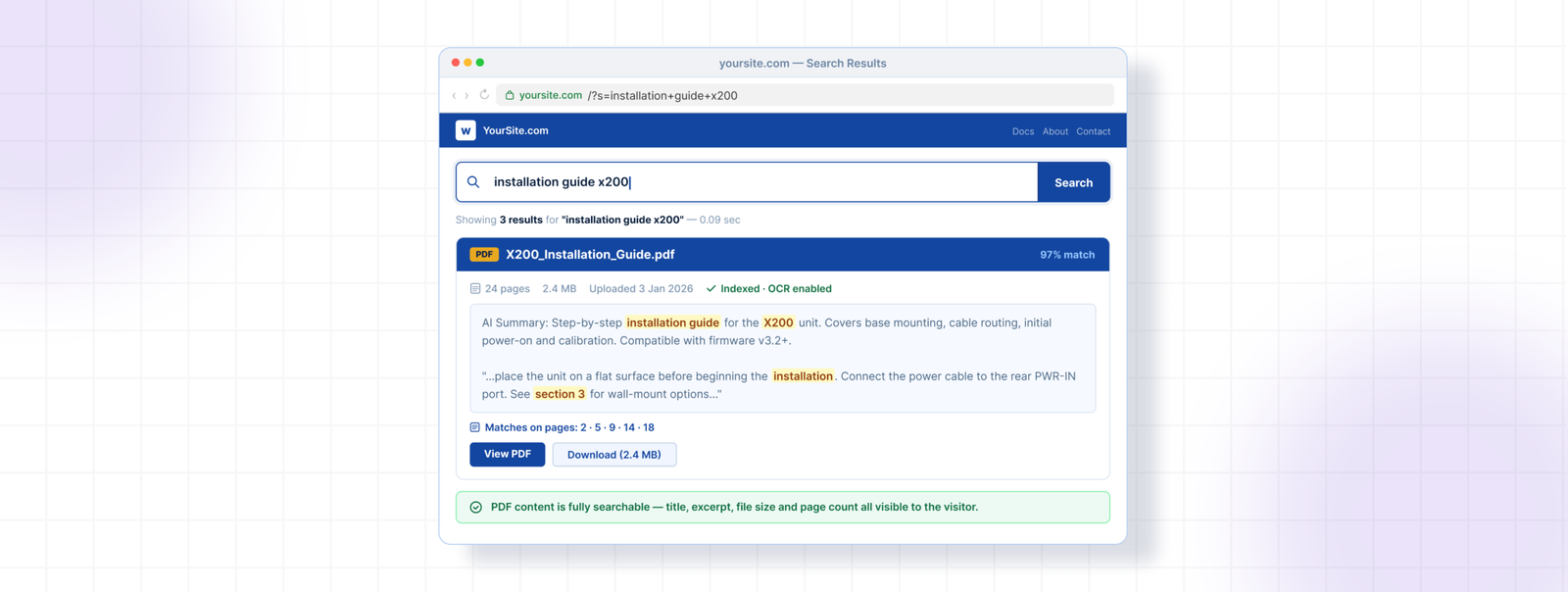Click the magnifier icon in the search box
Screen dimensions: 1568x592
pyautogui.click(x=473, y=182)
